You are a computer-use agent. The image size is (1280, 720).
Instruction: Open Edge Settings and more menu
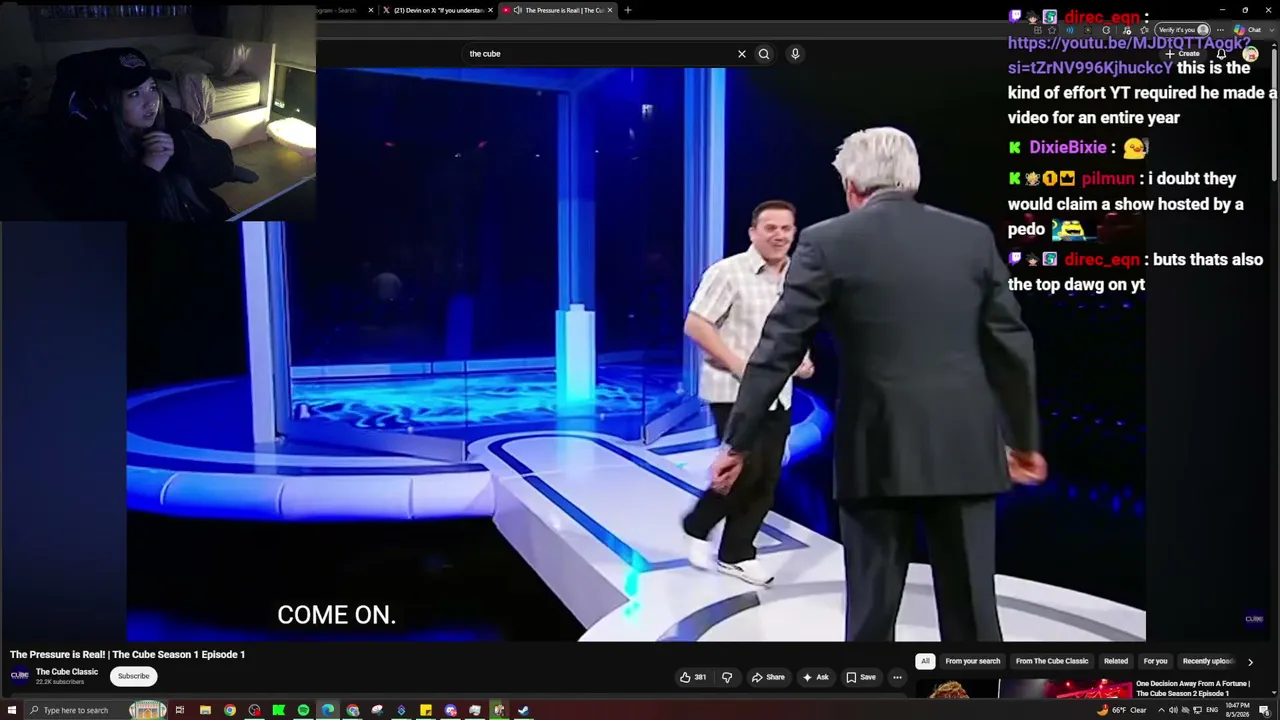point(1220,30)
